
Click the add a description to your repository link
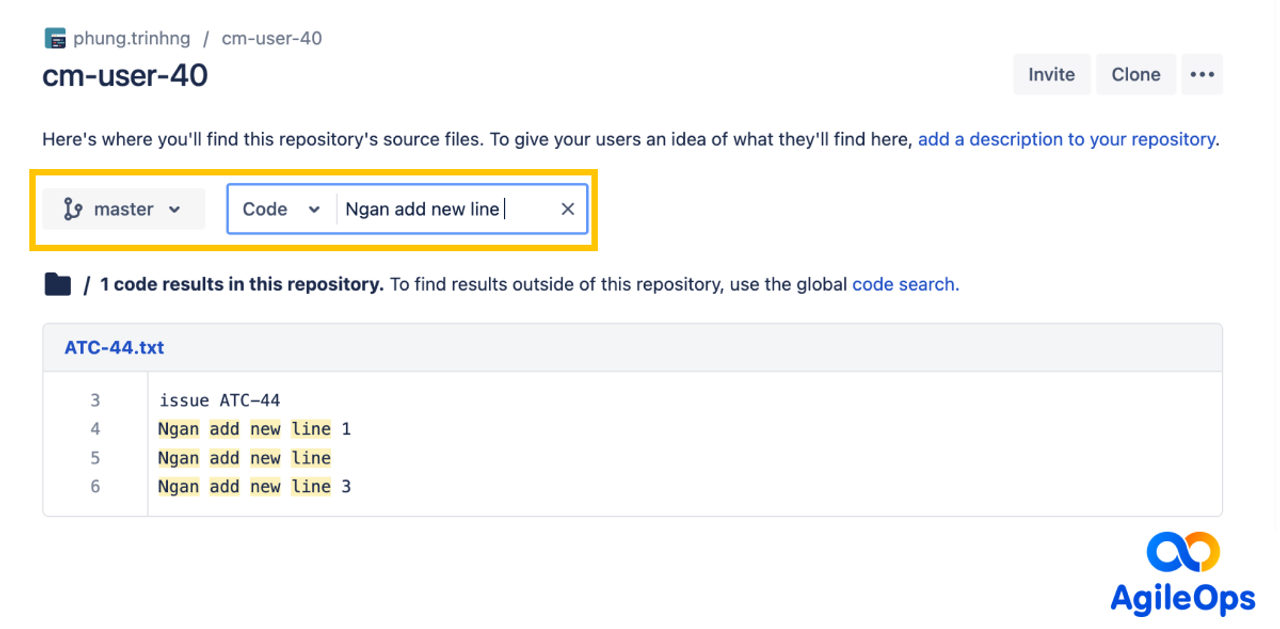pos(1066,140)
